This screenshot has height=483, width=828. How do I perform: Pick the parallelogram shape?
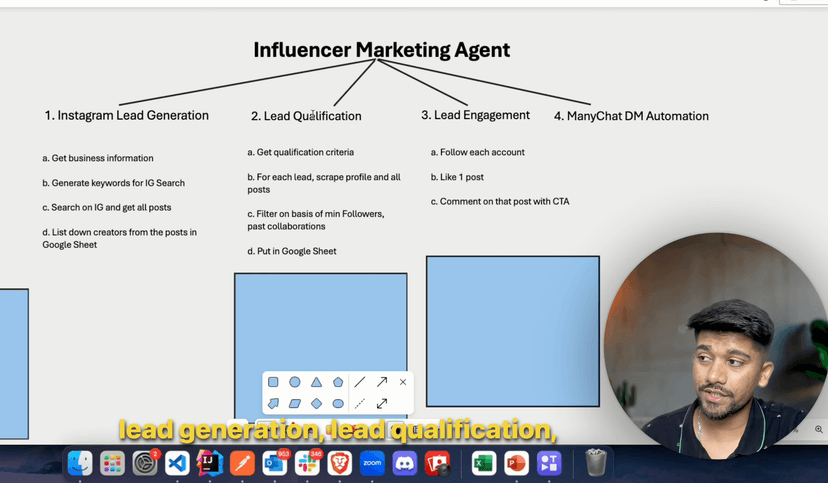click(295, 404)
